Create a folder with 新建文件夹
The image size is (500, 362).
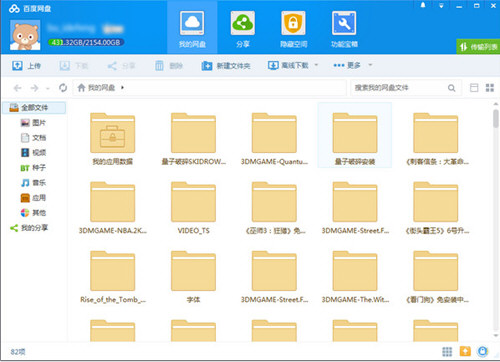(x=226, y=66)
